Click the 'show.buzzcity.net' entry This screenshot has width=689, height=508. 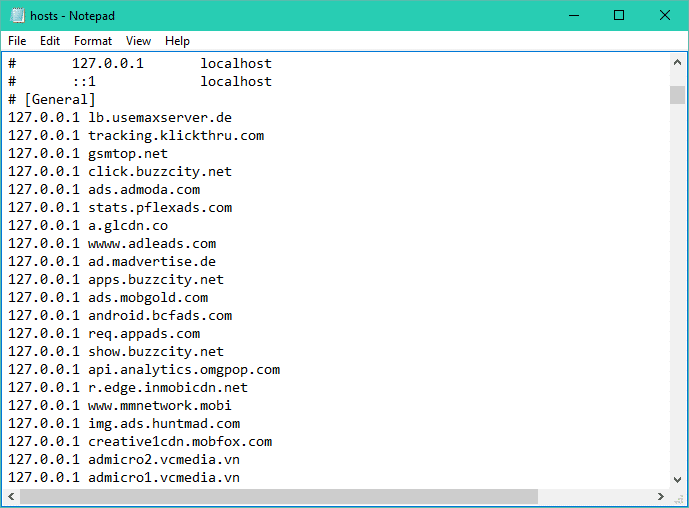coord(156,352)
